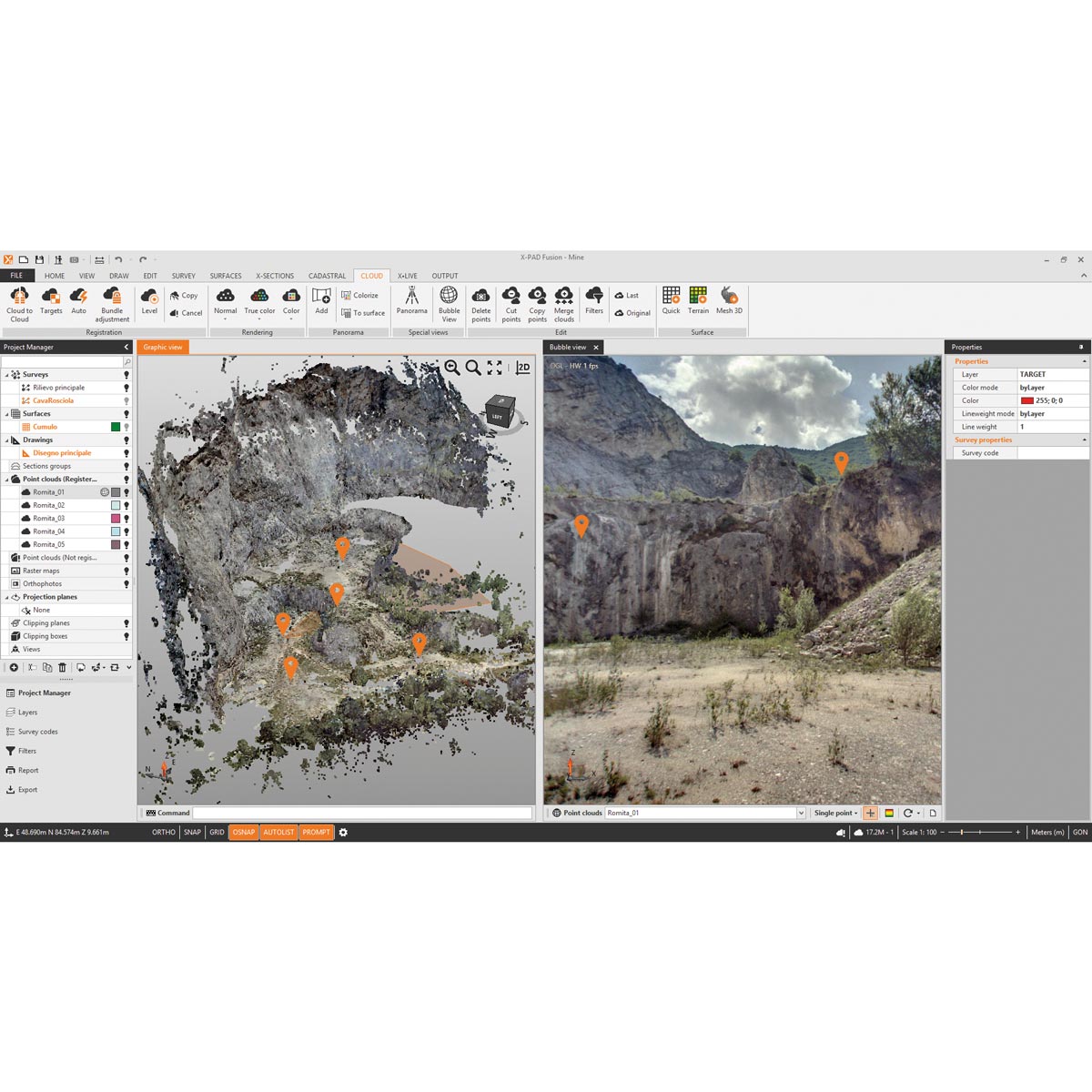Open the Bubble View tool
Image resolution: width=1092 pixels, height=1092 pixels.
pos(449,298)
